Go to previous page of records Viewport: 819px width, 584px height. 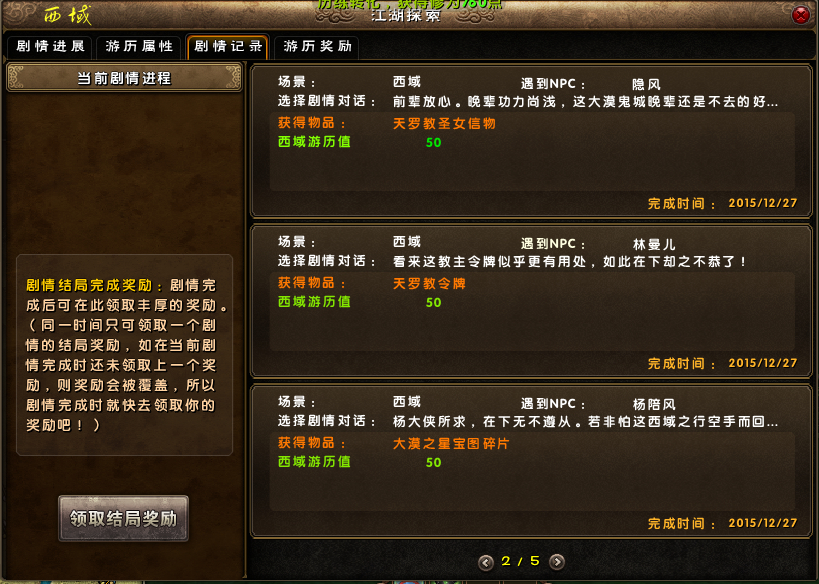tap(486, 562)
